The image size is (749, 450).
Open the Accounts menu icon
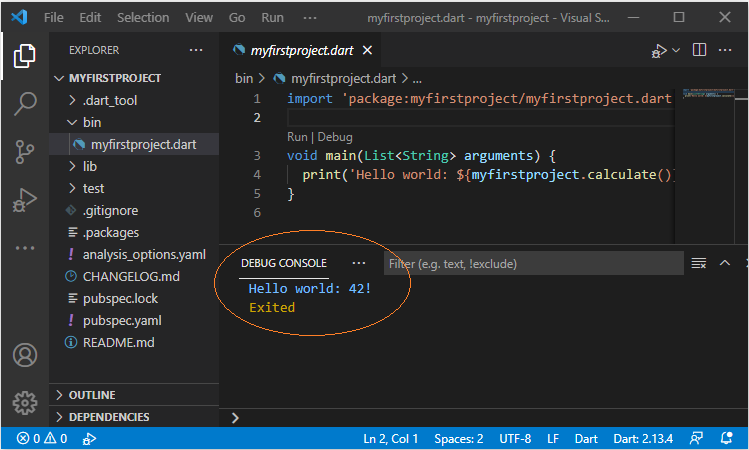point(24,355)
